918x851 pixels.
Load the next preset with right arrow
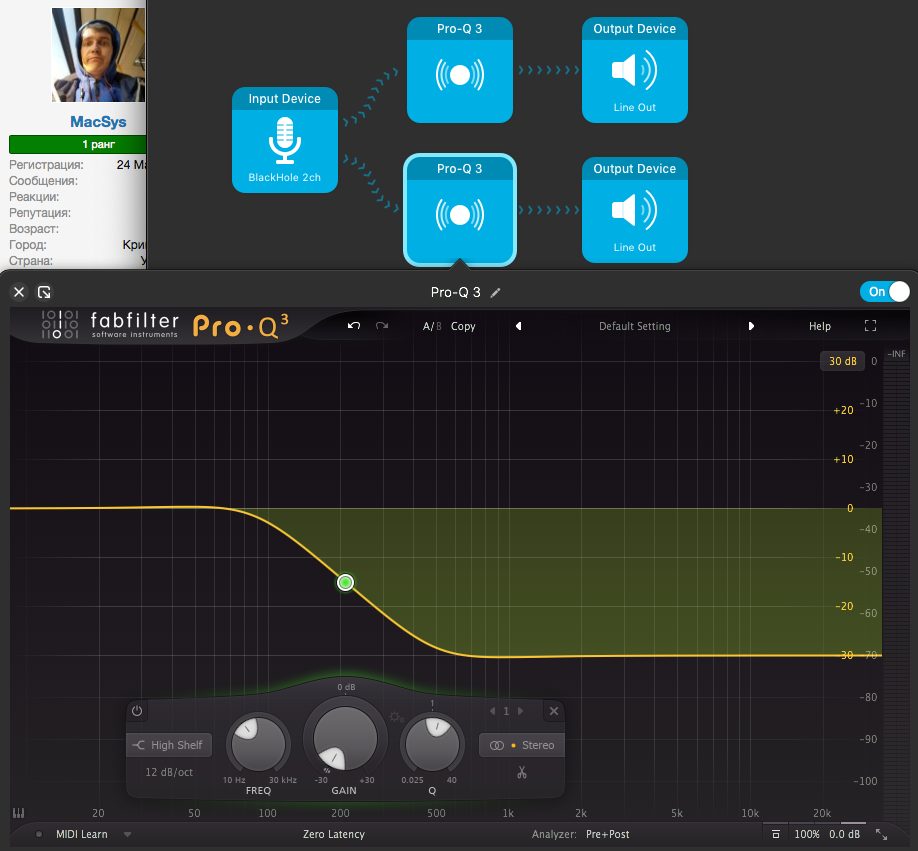[751, 326]
